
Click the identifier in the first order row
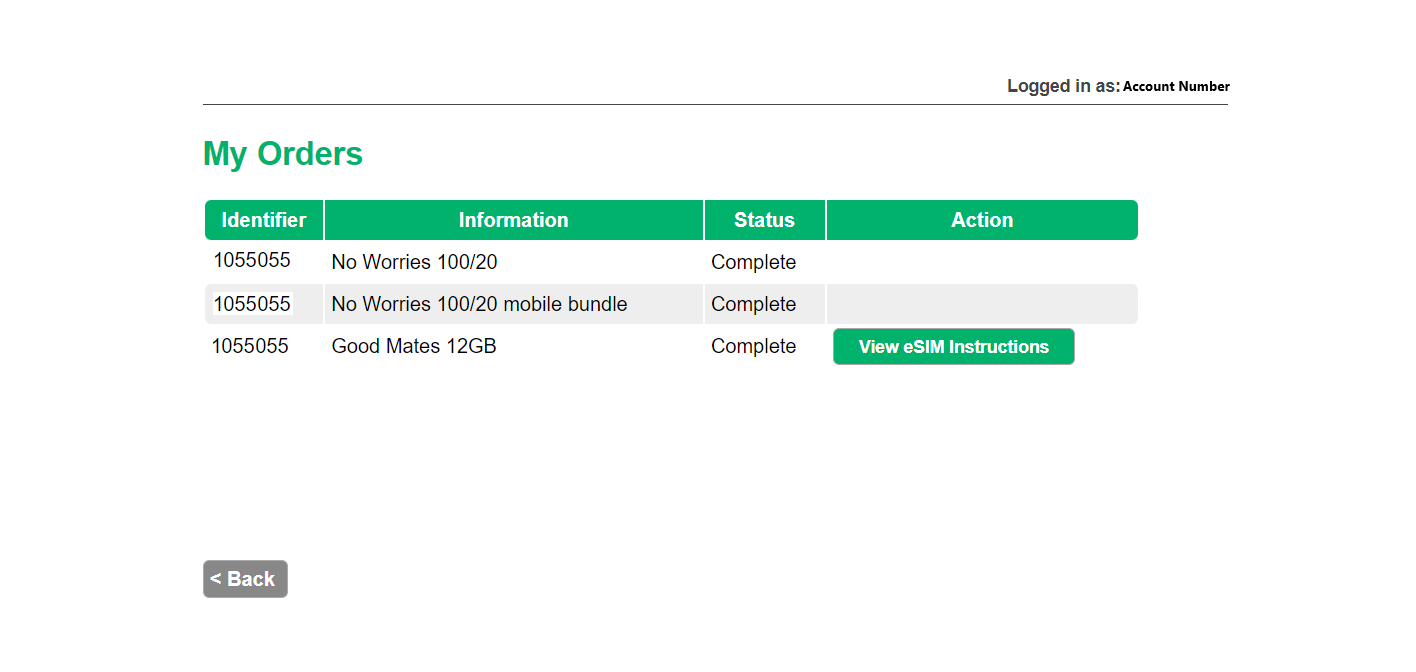252,261
